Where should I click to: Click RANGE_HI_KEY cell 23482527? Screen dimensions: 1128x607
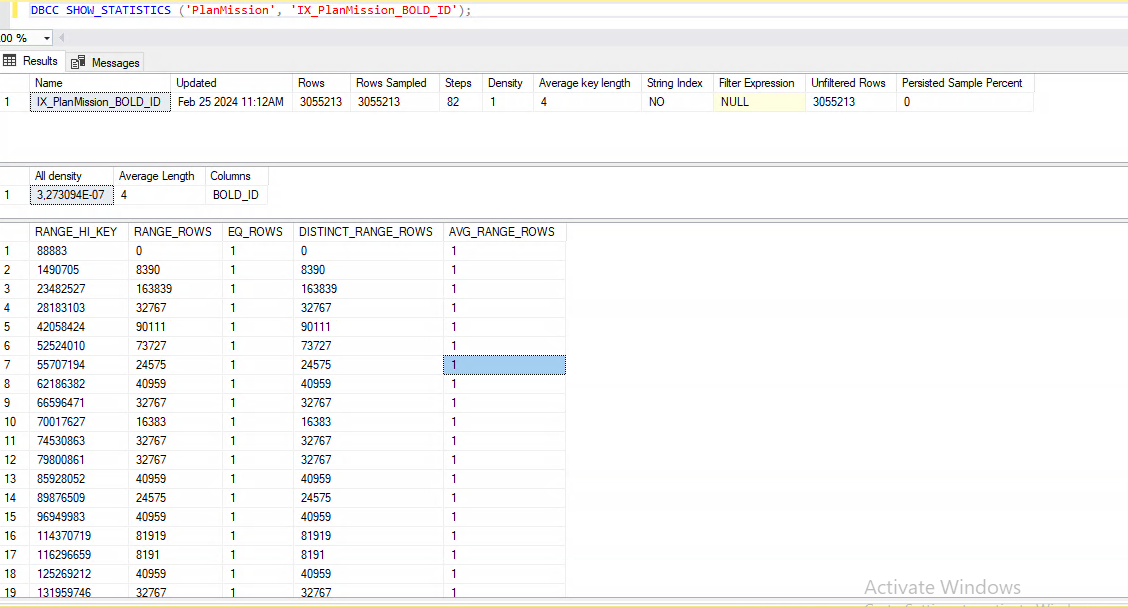click(79, 289)
